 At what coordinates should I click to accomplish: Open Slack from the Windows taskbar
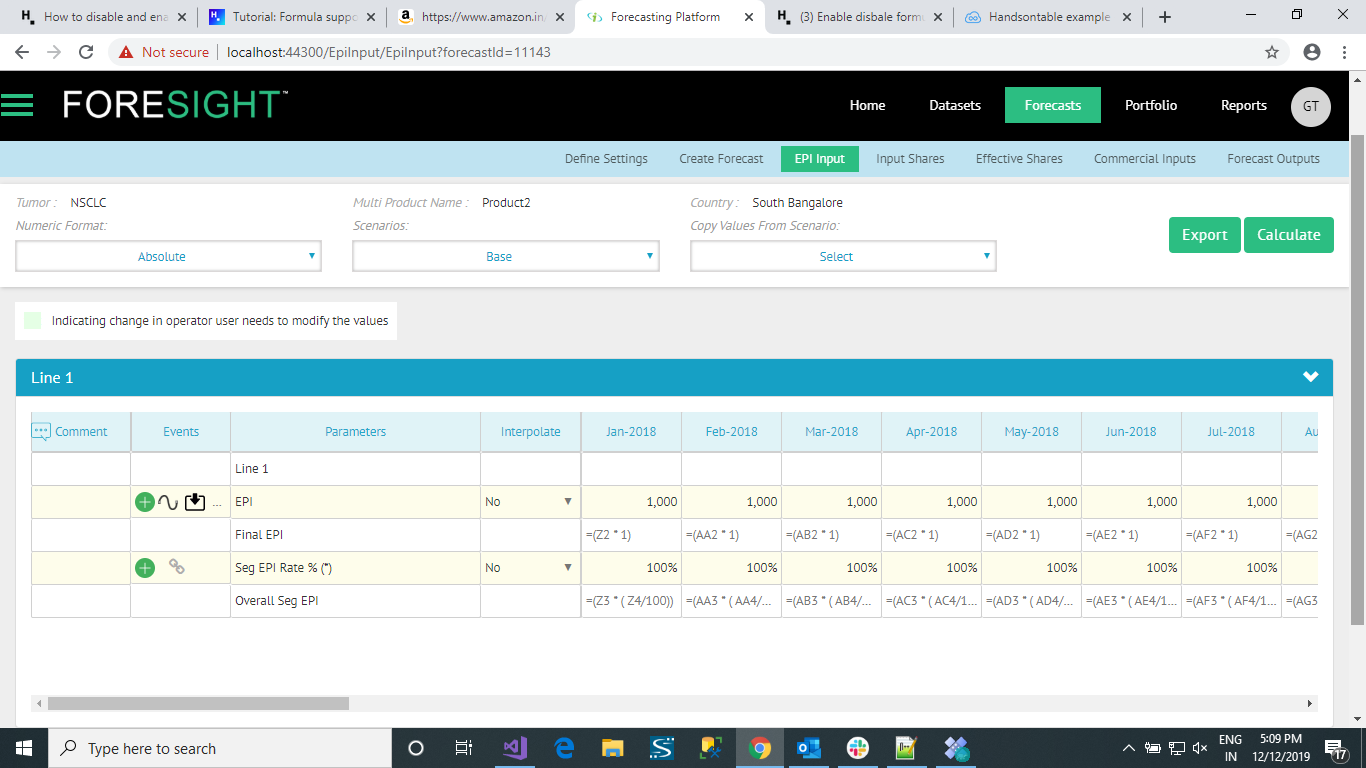tap(857, 748)
